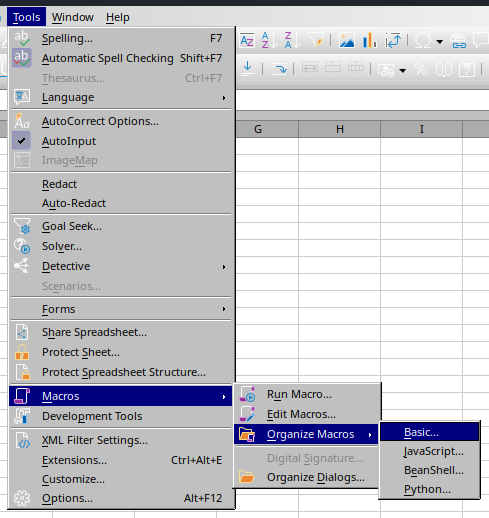The image size is (489, 518).
Task: Click the Sort toolbar icon
Action: pos(247,40)
